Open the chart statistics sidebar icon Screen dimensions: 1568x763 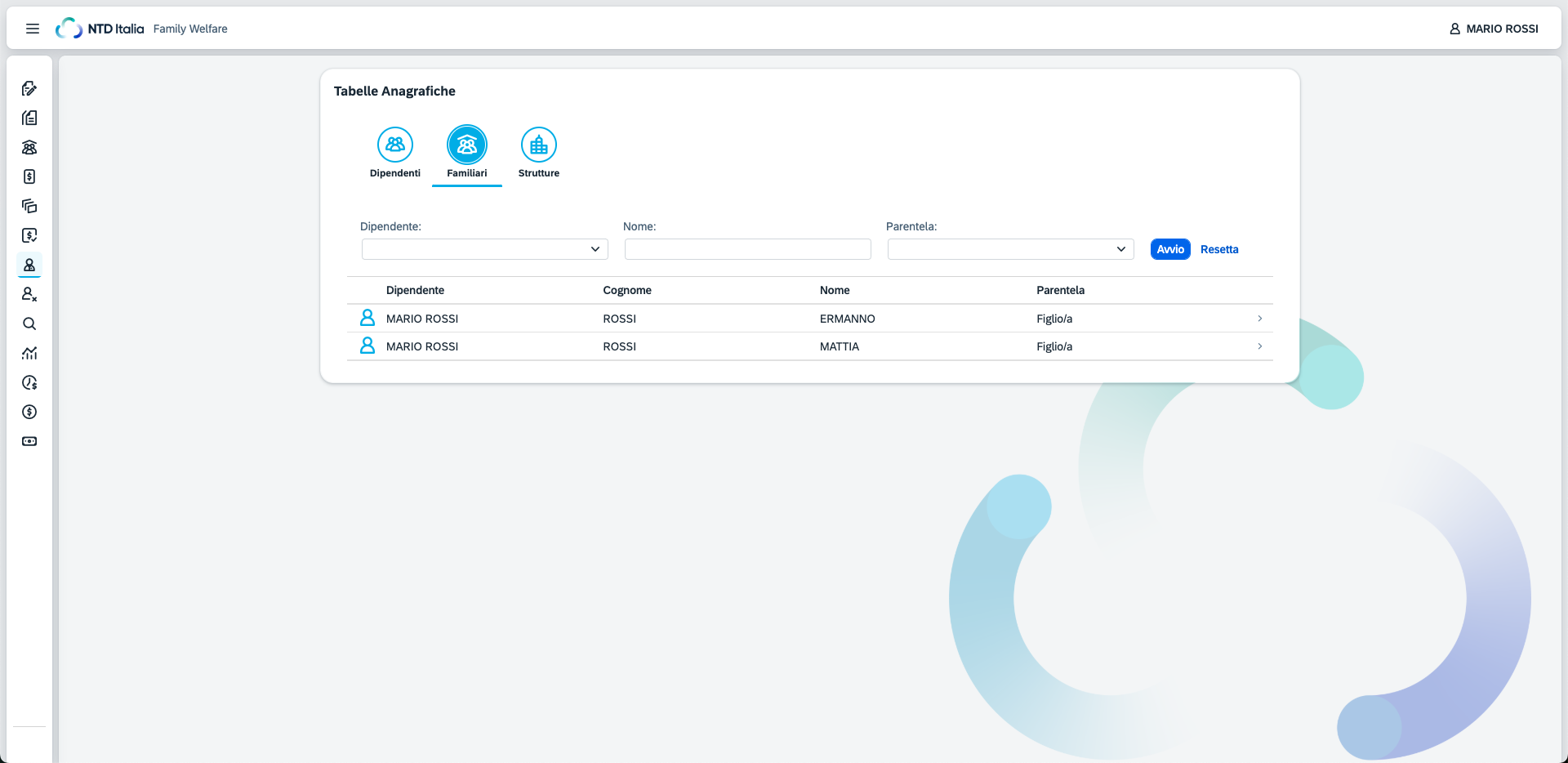[x=29, y=353]
